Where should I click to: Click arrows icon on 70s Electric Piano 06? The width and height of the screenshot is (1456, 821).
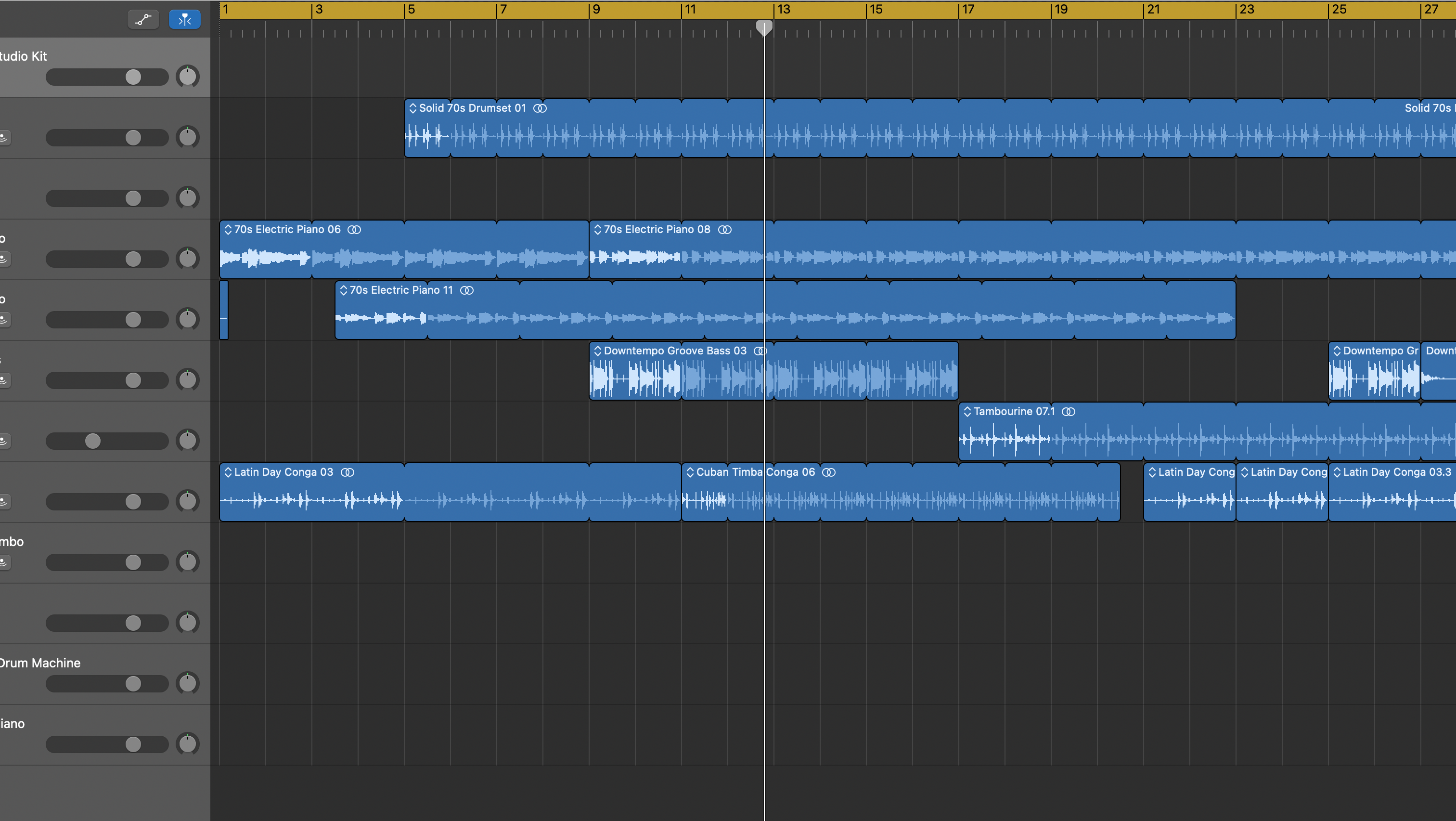pos(228,230)
